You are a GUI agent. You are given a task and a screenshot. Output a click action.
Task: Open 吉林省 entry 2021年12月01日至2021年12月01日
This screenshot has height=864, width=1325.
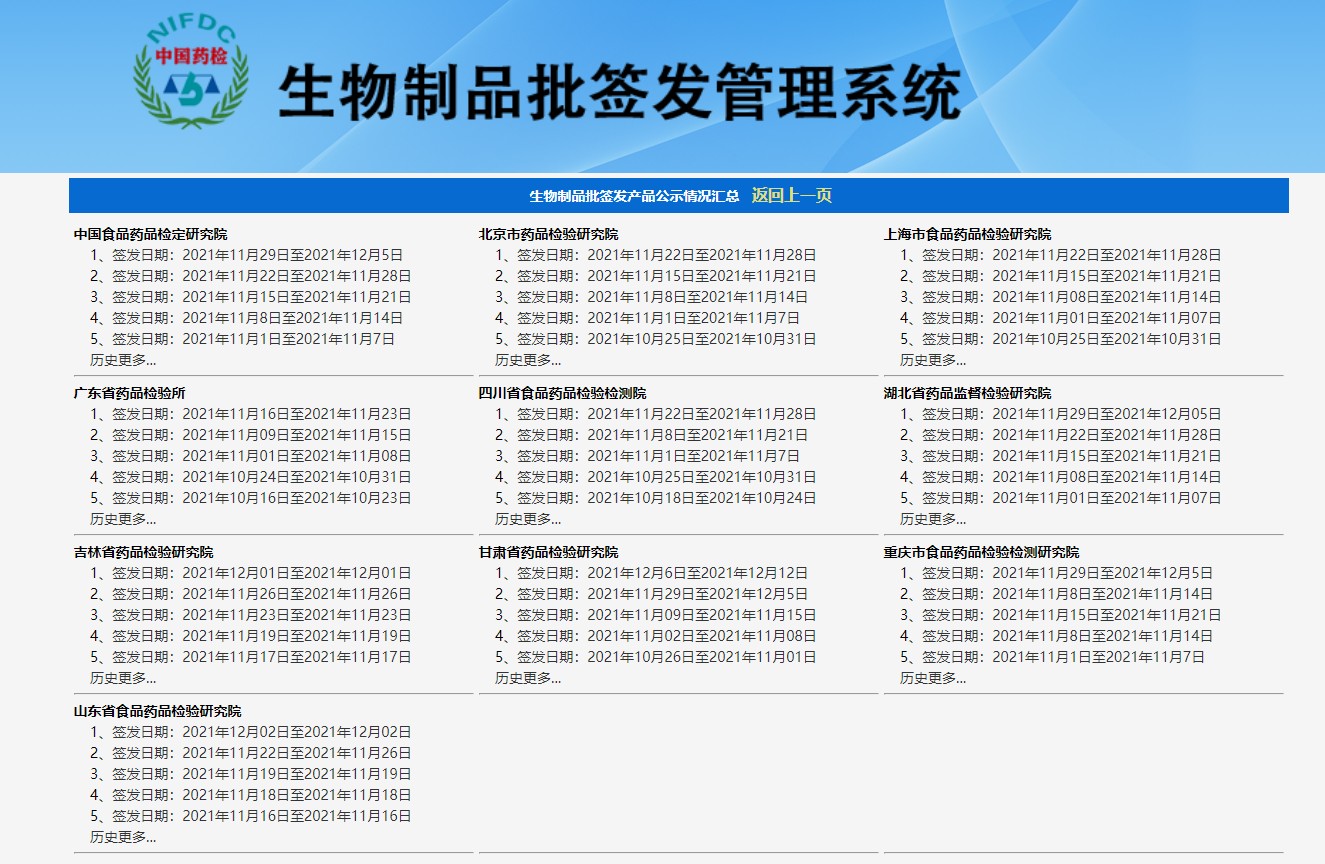pyautogui.click(x=251, y=573)
